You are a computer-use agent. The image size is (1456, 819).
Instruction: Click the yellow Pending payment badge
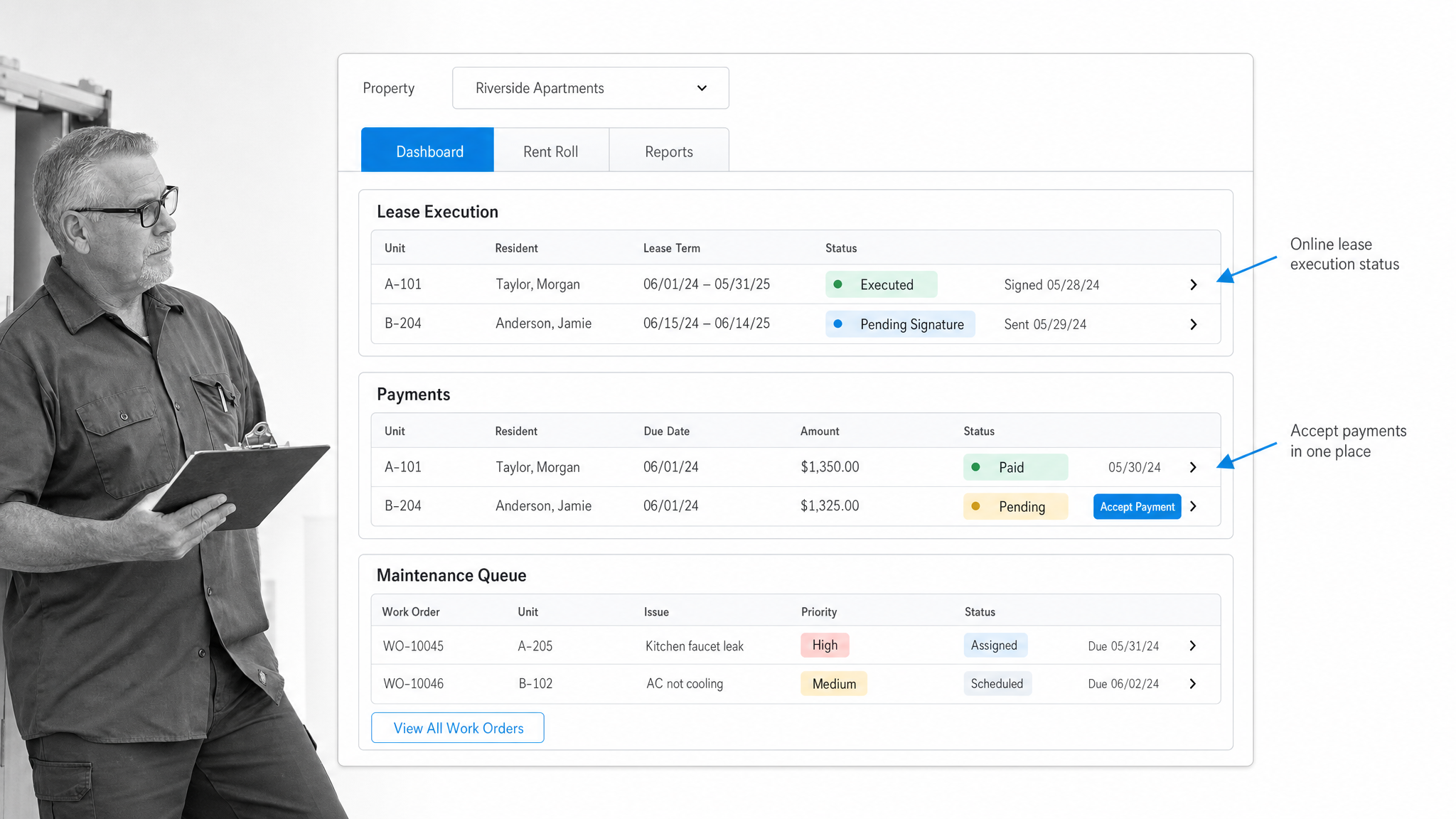[x=1015, y=506]
